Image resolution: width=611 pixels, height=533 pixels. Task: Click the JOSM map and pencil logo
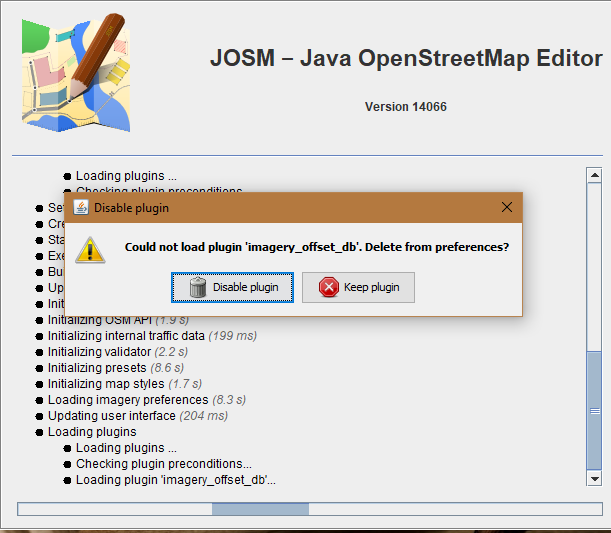74,72
